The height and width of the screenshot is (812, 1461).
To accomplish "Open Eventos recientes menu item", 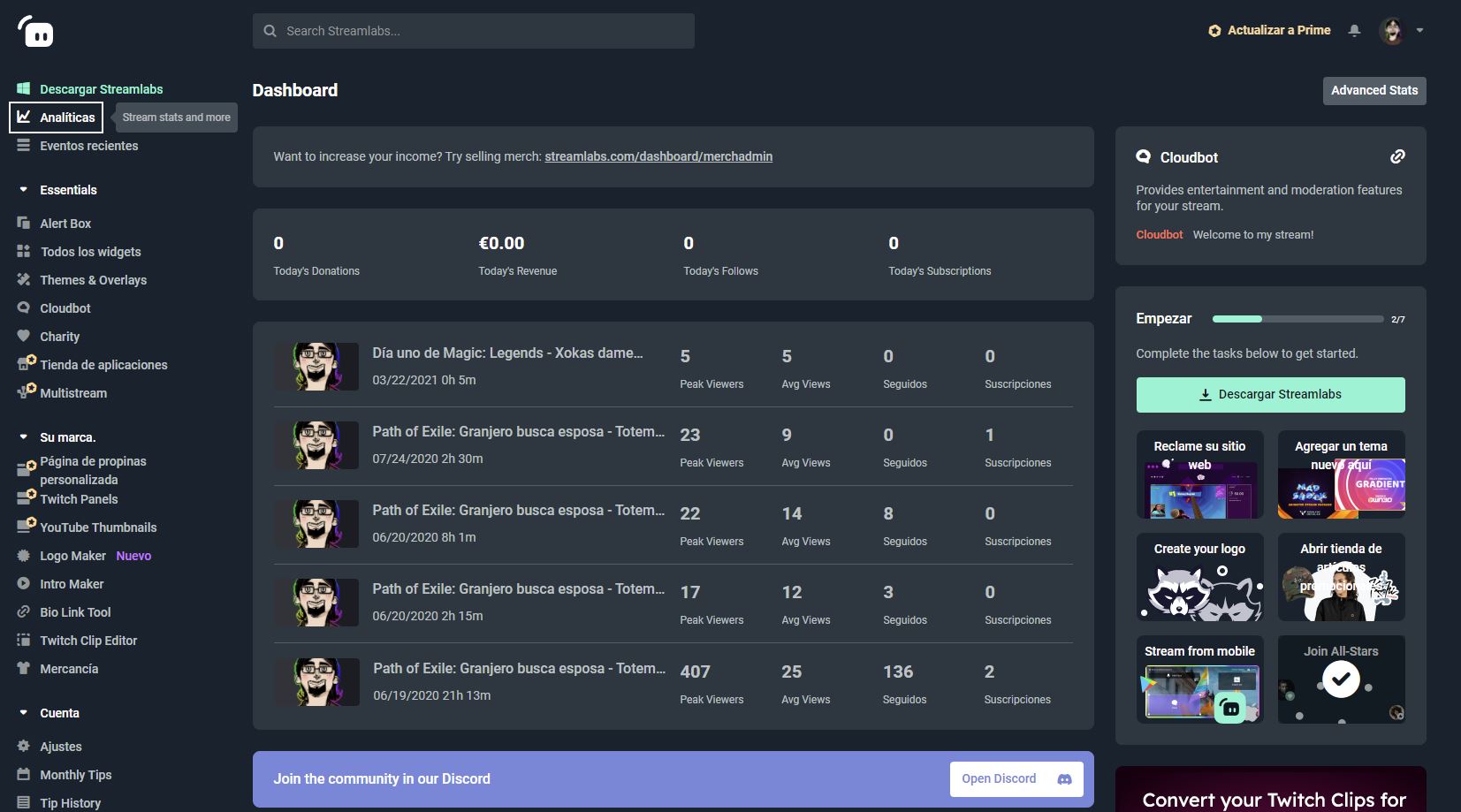I will 88,146.
